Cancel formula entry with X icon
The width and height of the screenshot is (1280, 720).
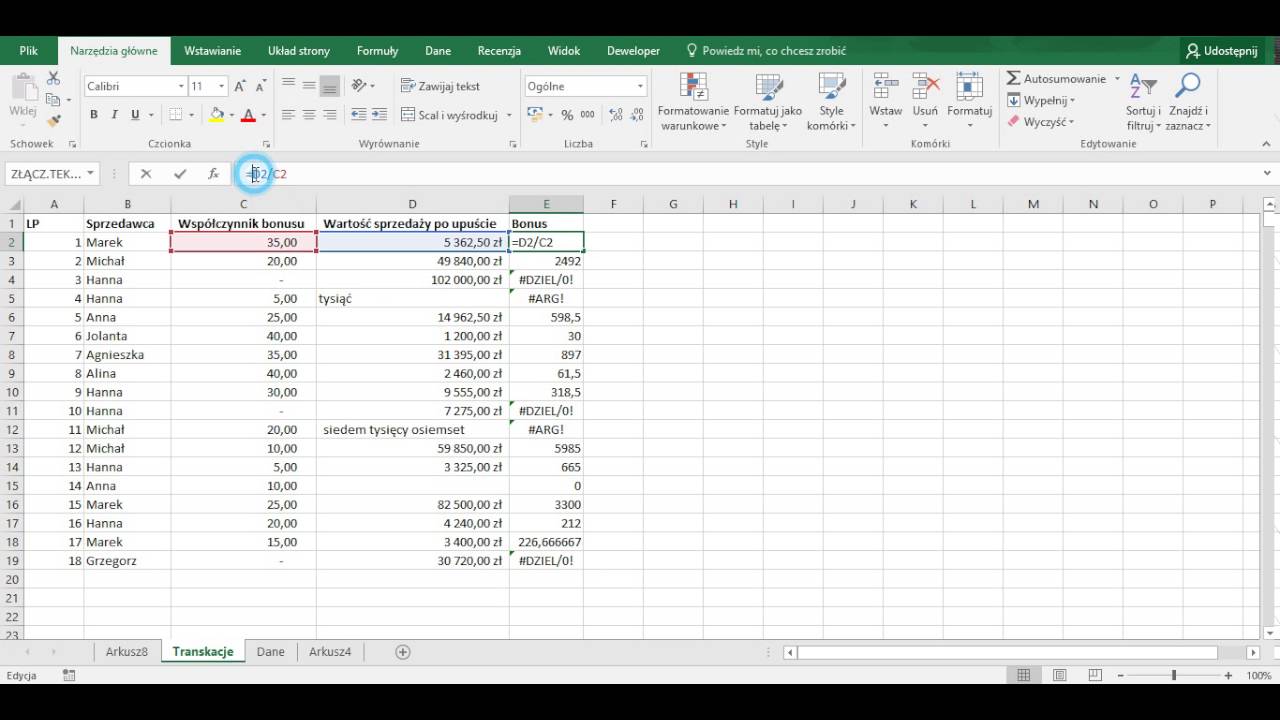(146, 174)
